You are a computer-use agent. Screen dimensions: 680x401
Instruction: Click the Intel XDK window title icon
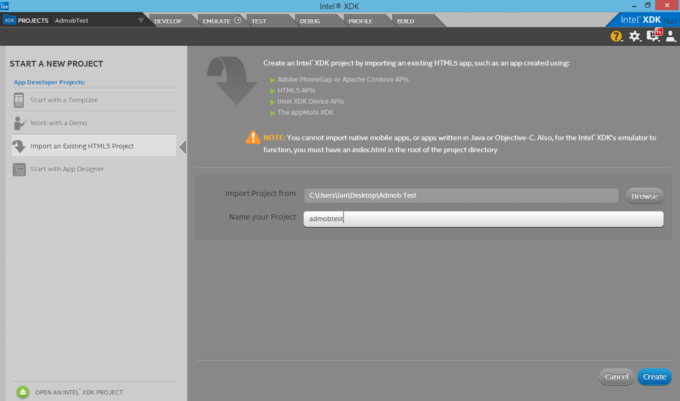pos(4,6)
